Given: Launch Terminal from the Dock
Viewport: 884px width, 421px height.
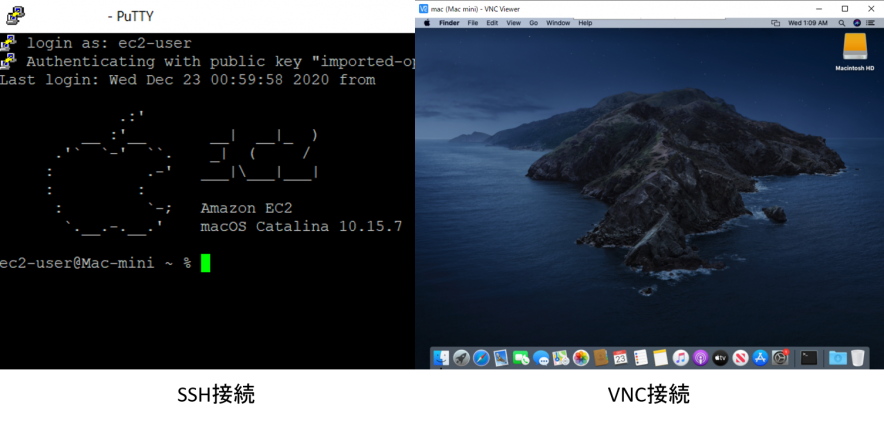Looking at the screenshot, I should click(809, 358).
